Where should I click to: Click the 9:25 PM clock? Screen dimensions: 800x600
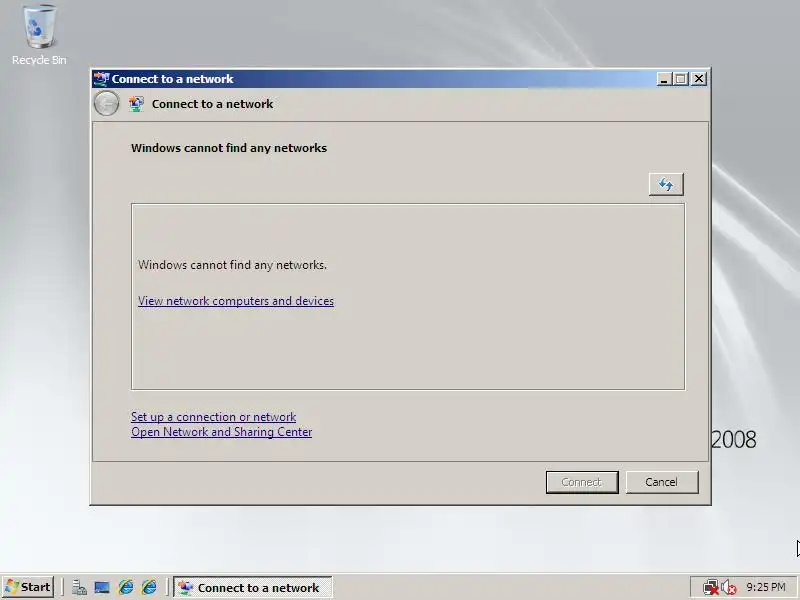(766, 587)
